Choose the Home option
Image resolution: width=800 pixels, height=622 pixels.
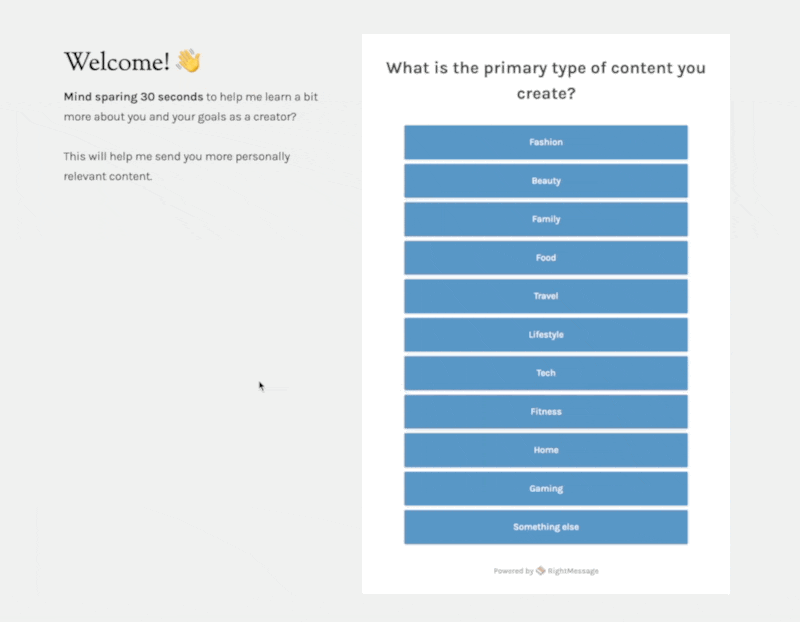point(545,450)
